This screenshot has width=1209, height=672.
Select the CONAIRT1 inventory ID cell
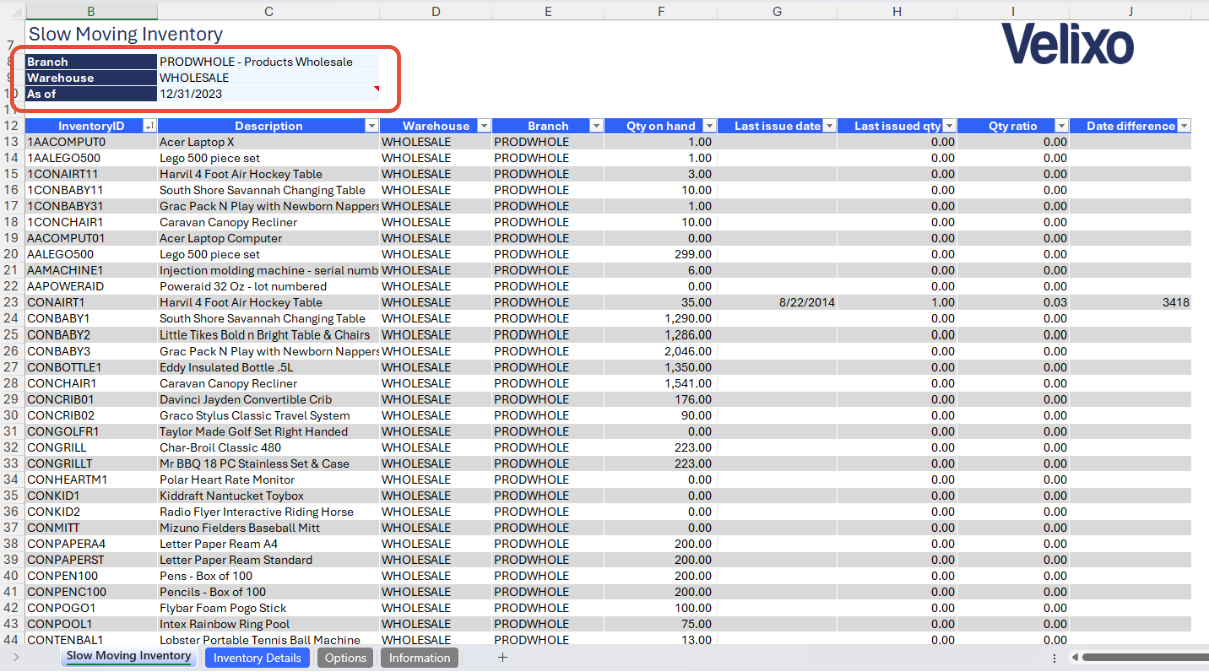91,302
